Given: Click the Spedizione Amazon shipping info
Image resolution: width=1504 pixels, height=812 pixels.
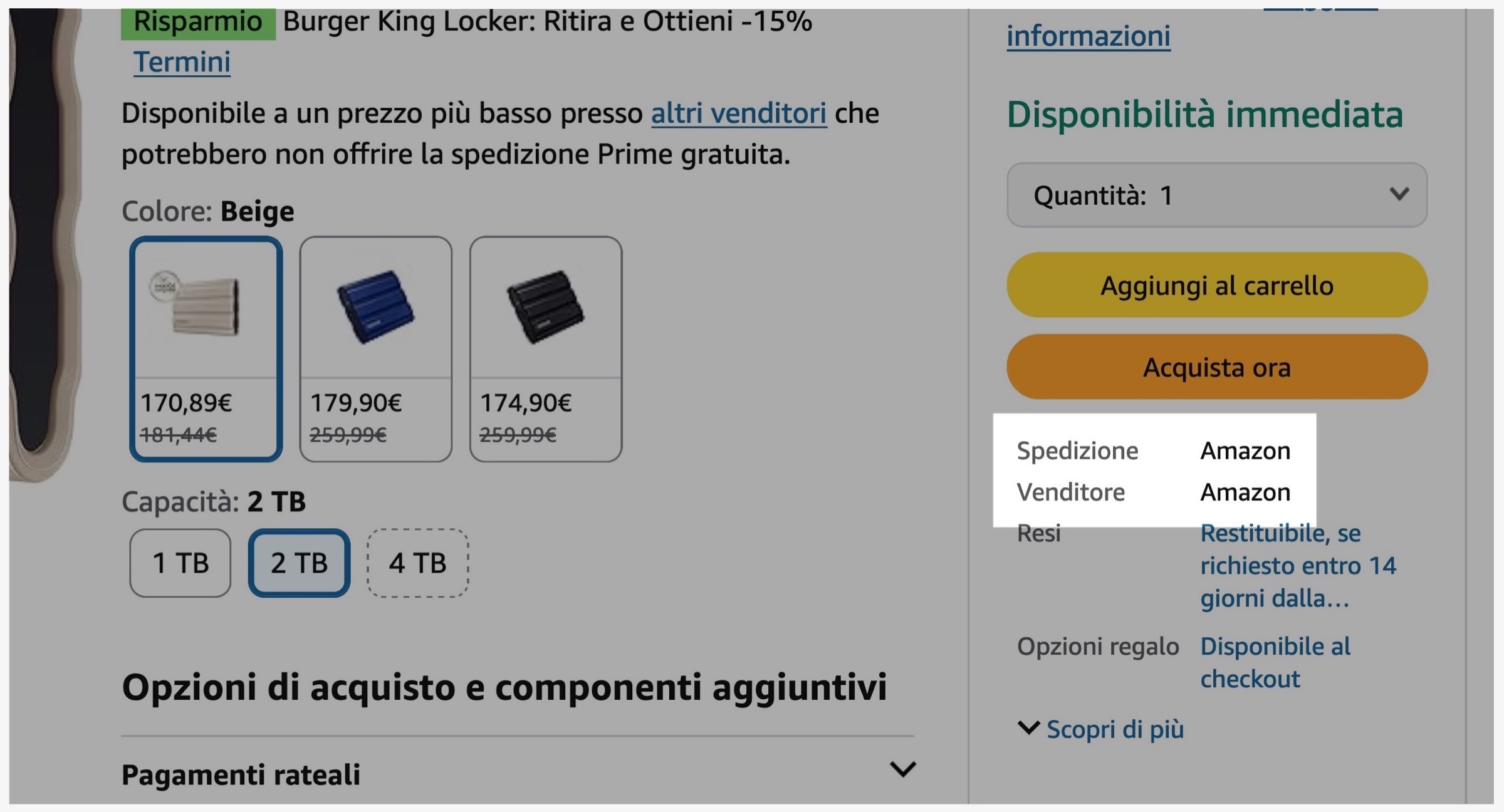Looking at the screenshot, I should [x=1245, y=450].
